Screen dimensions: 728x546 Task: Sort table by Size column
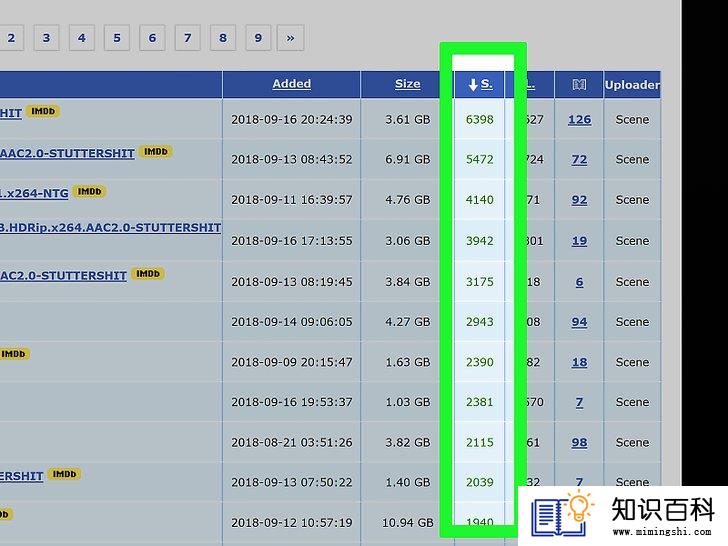[x=408, y=84]
